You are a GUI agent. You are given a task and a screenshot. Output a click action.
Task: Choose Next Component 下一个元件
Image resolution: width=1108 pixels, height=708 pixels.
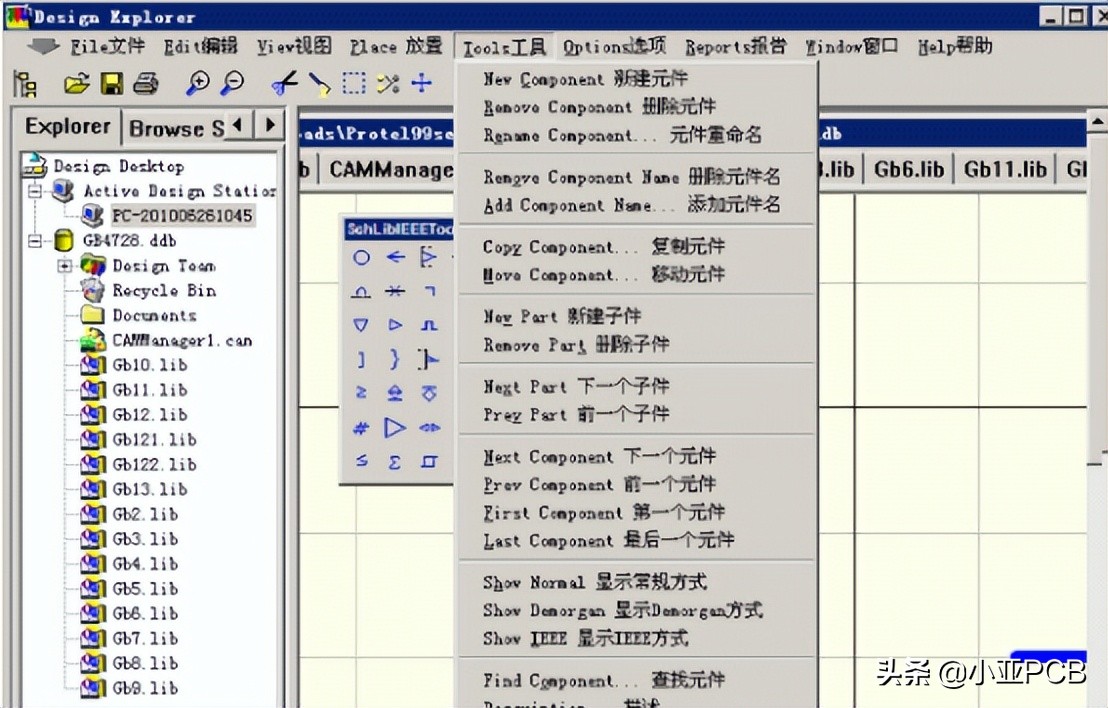[599, 456]
